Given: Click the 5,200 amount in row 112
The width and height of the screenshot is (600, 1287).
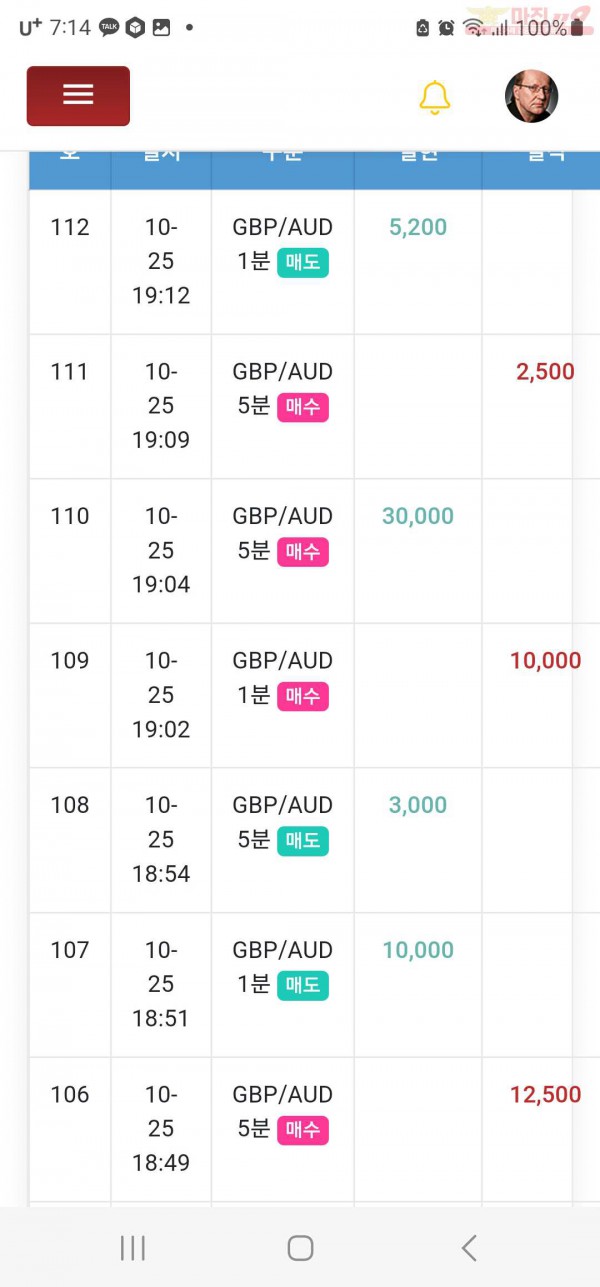Looking at the screenshot, I should point(418,227).
